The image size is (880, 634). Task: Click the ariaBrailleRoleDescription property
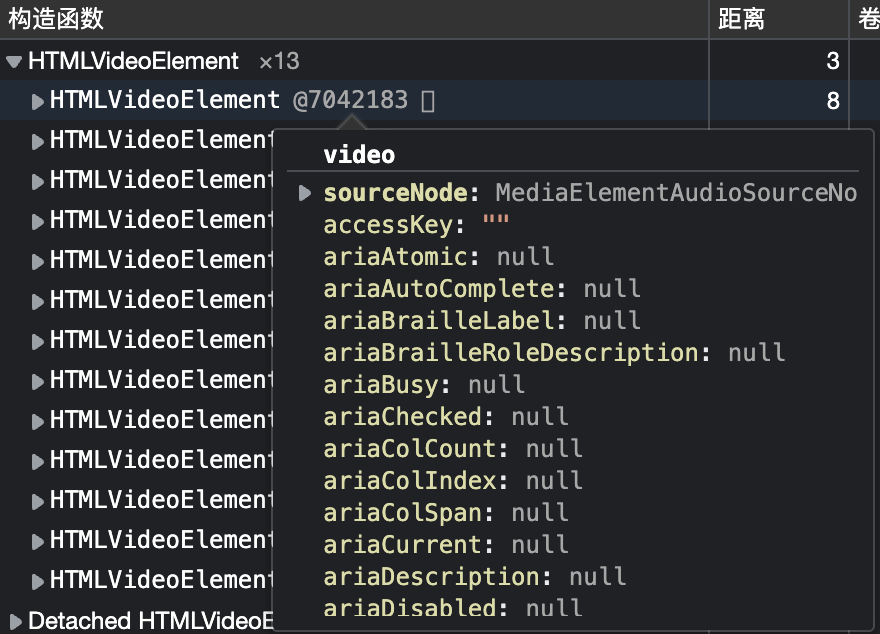coord(554,353)
